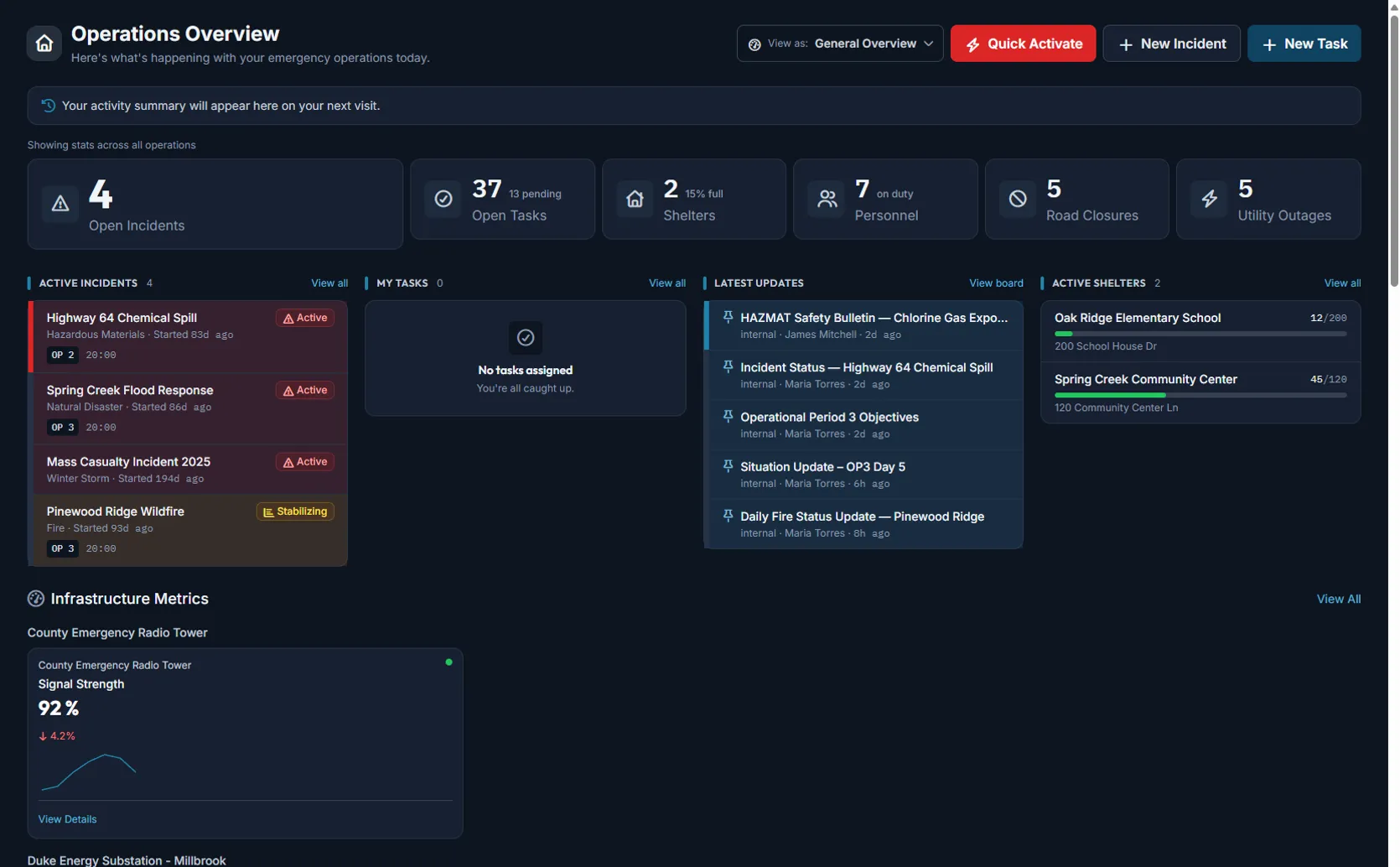
Task: Click the OP 3 tag on Pinewood Ridge Wildfire
Action: (62, 549)
